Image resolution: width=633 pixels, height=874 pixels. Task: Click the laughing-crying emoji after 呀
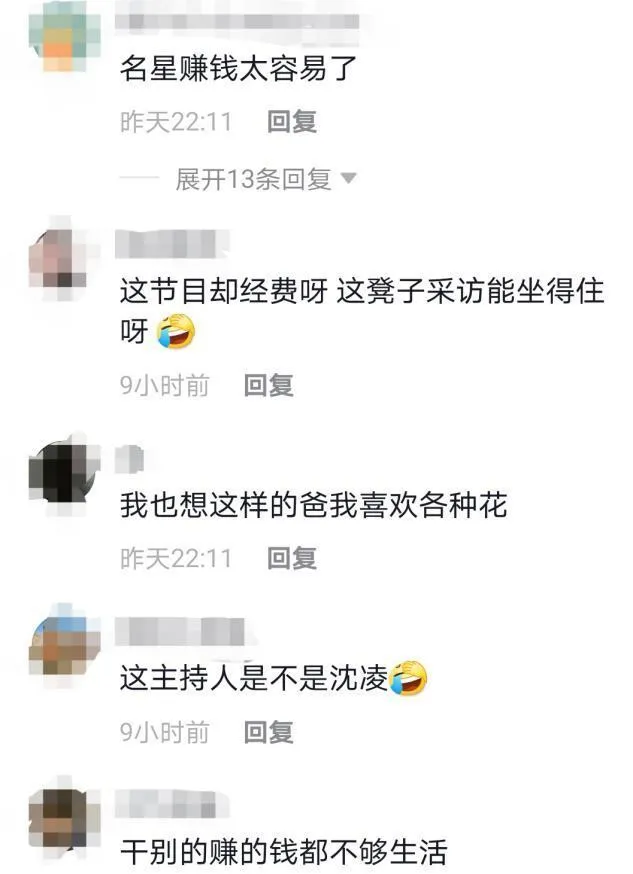click(x=176, y=331)
